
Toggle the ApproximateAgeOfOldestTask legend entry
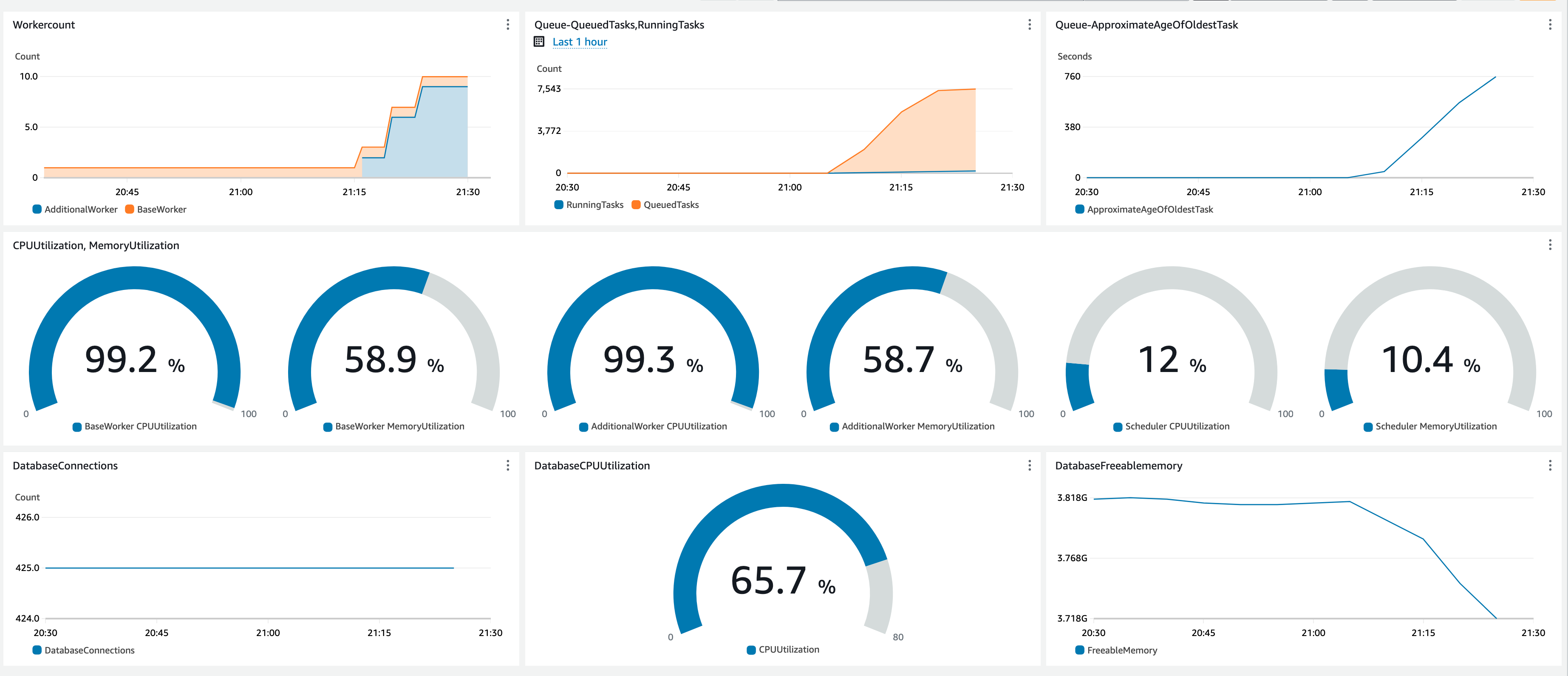pyautogui.click(x=1149, y=210)
